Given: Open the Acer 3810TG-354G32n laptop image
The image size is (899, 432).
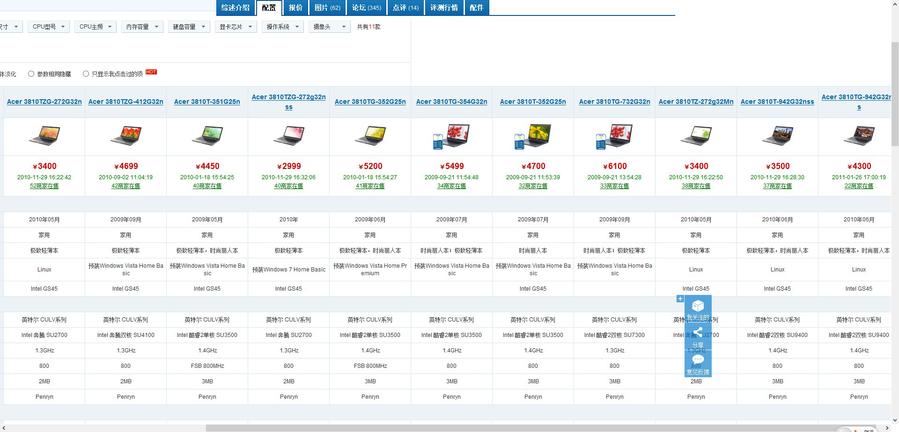Looking at the screenshot, I should (451, 135).
